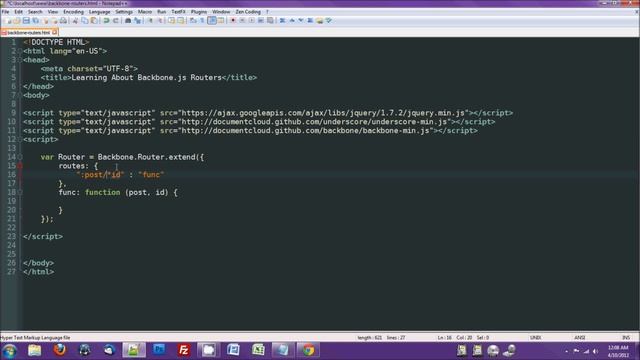Screen dimensions: 640x360
Task: Collapse the head fold marker on line 3
Action: click(20, 60)
